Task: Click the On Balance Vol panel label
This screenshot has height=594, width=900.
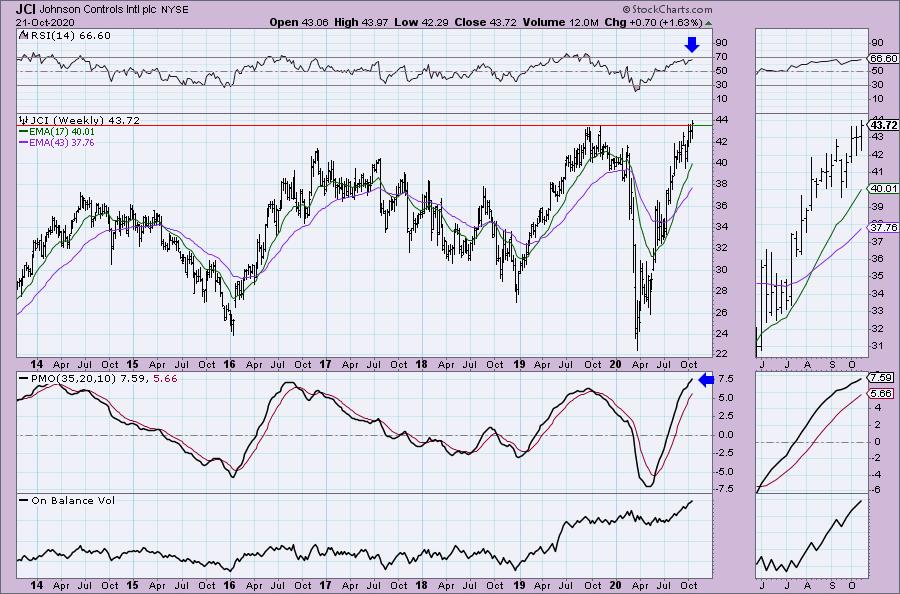Action: [73, 500]
